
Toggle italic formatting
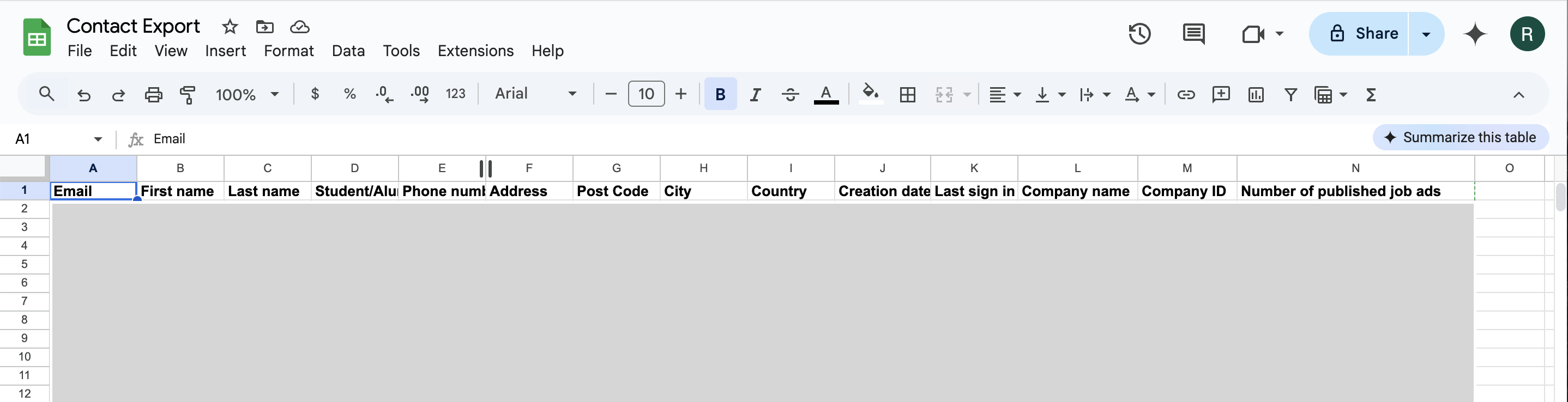tap(756, 94)
